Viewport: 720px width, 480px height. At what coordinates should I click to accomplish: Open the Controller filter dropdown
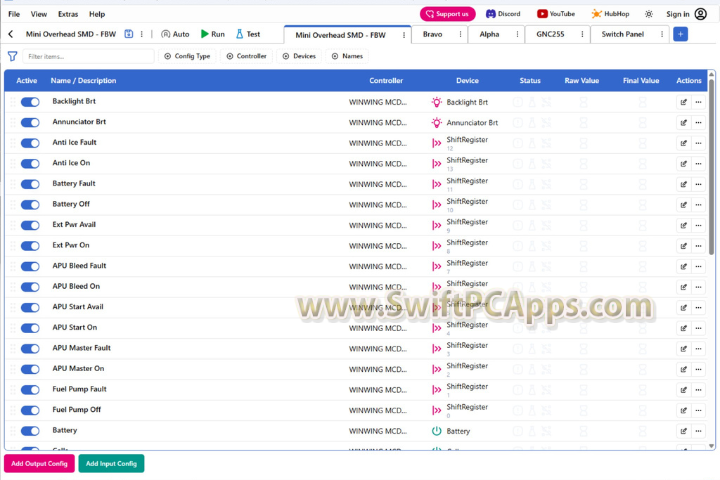tap(247, 56)
